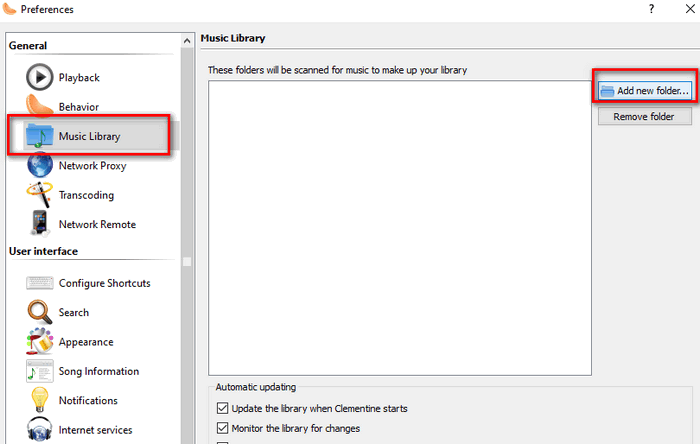Click sidebar scrollbar up arrow

tap(187, 41)
